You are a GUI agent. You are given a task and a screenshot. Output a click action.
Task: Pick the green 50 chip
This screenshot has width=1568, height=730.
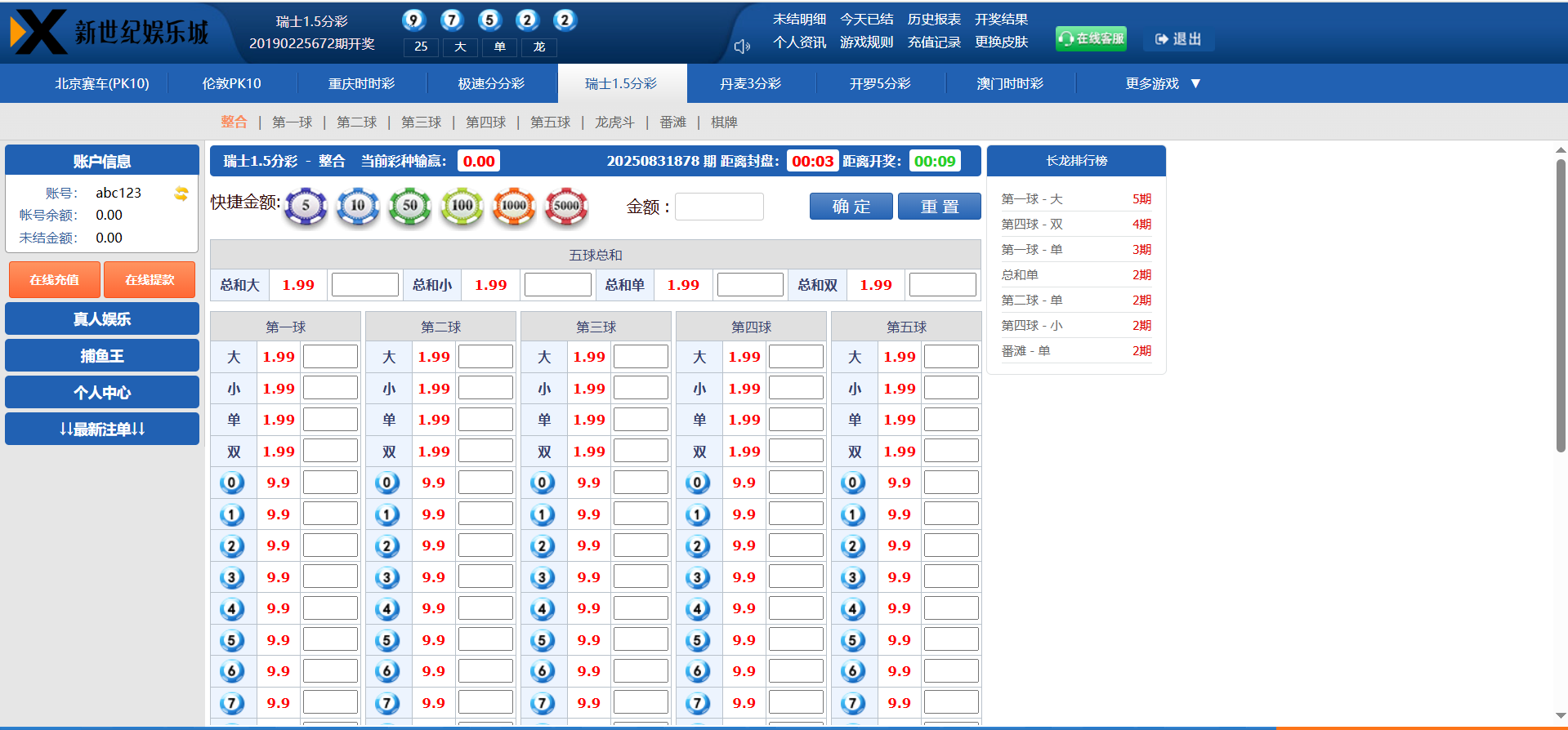[x=410, y=207]
